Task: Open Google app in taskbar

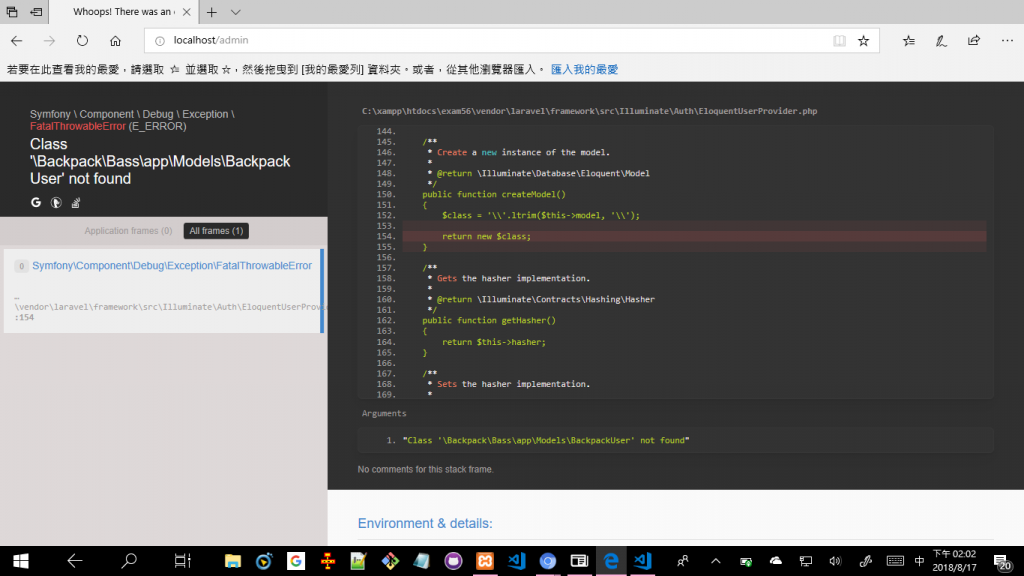Action: (296, 561)
